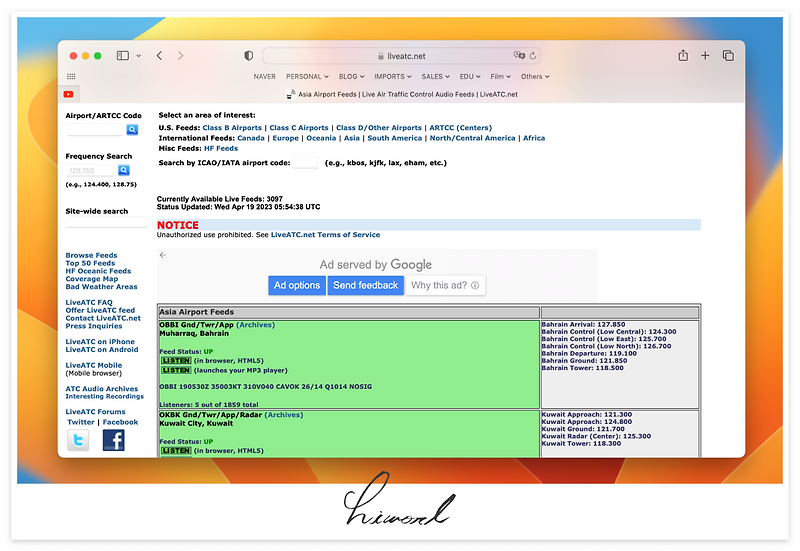Screen dimensions: 800x551
Task: Reload the page with refresh icon
Action: [x=533, y=56]
